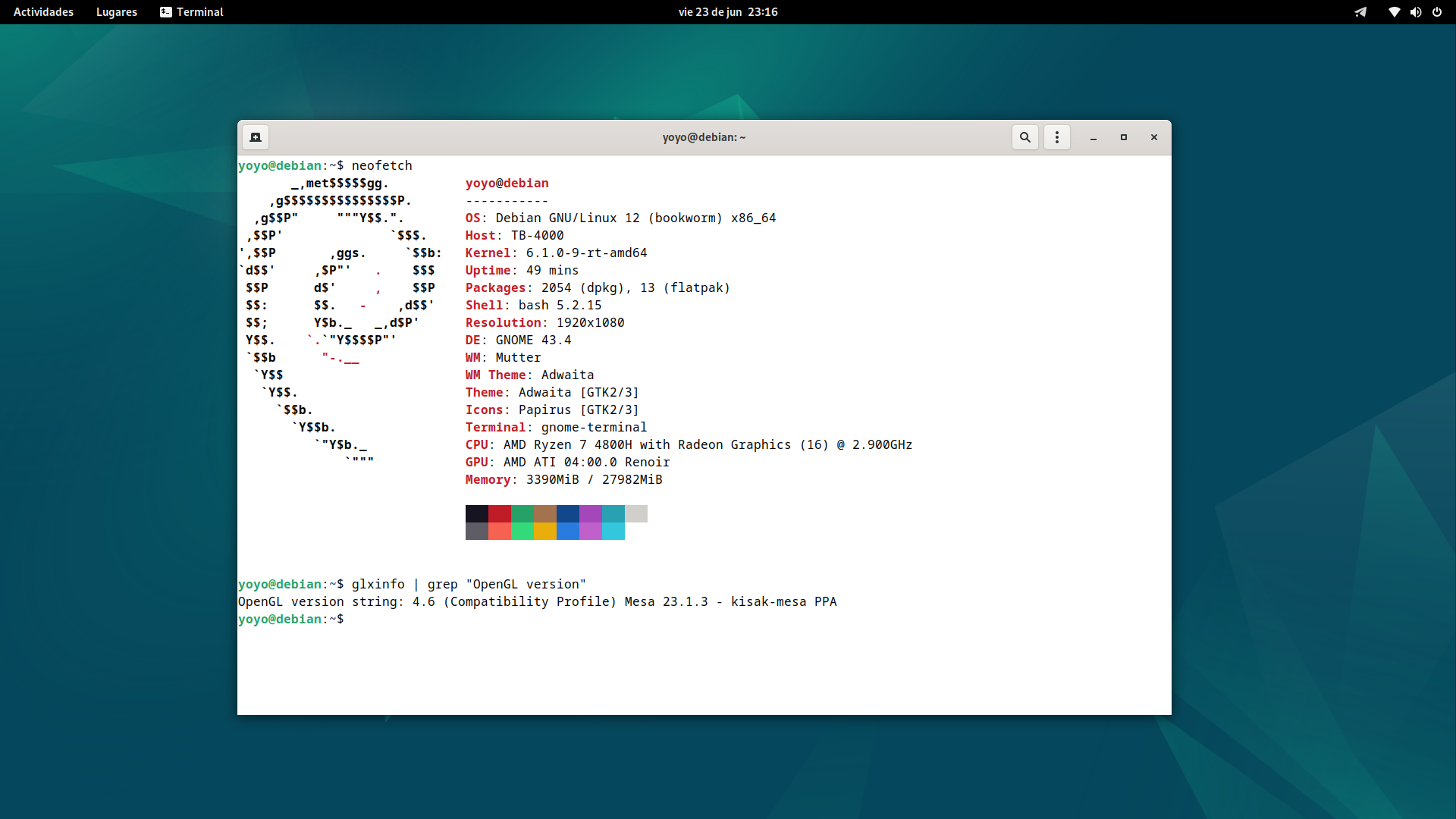Image resolution: width=1456 pixels, height=819 pixels.
Task: Click the yellow color block in bottom palette row
Action: click(x=544, y=532)
